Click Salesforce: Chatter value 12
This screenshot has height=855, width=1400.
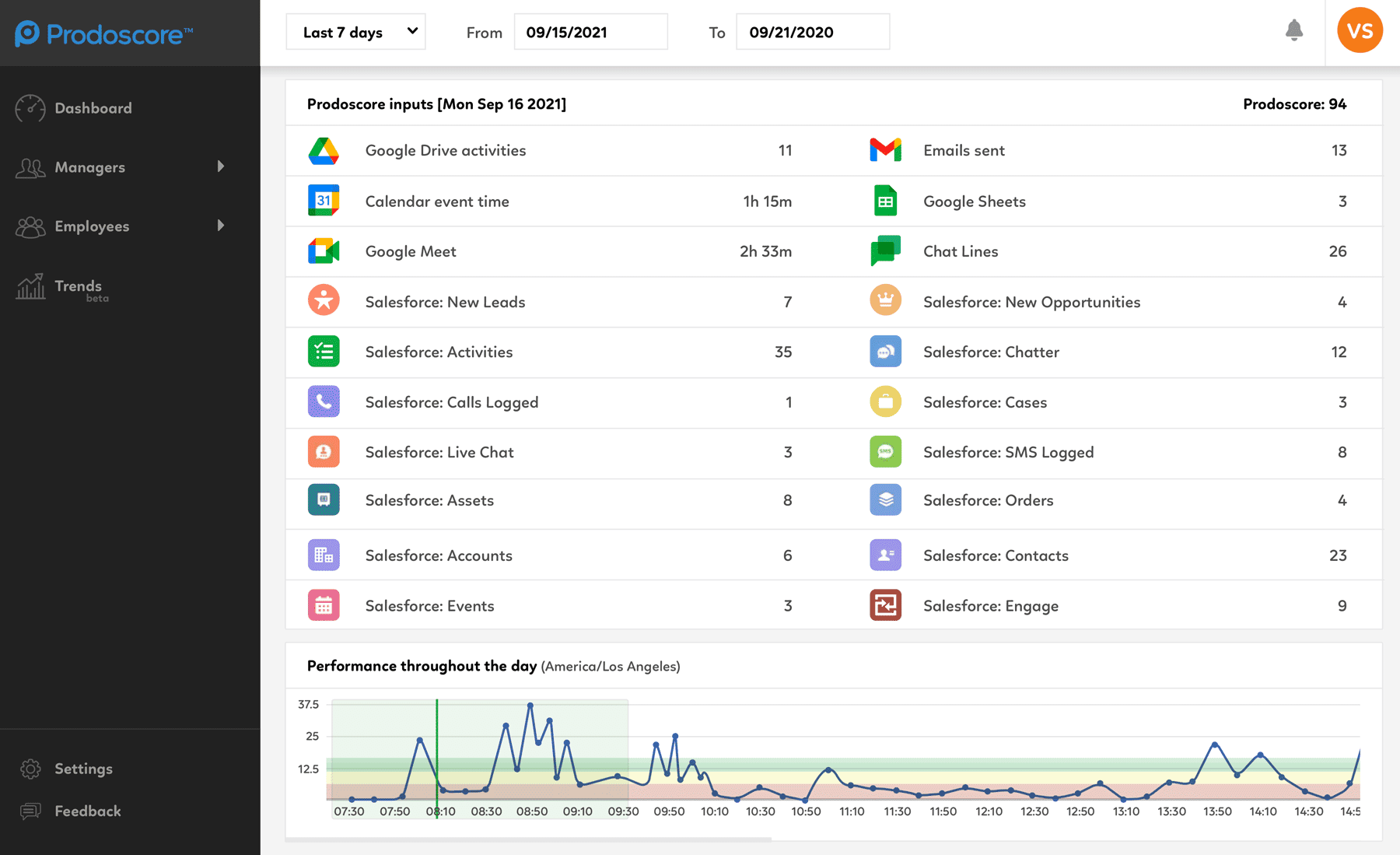1339,352
